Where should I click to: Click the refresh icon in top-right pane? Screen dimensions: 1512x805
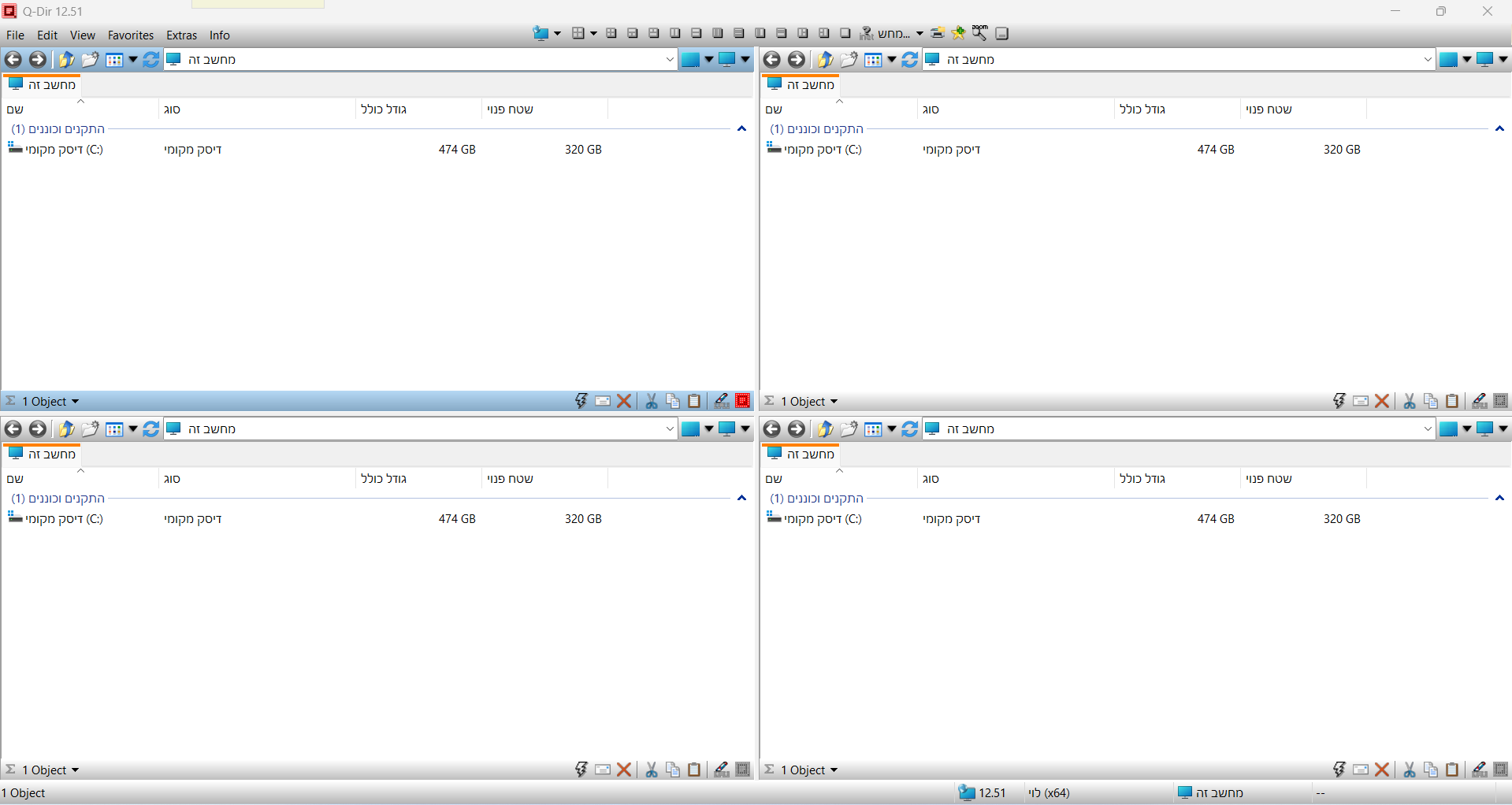tap(909, 60)
